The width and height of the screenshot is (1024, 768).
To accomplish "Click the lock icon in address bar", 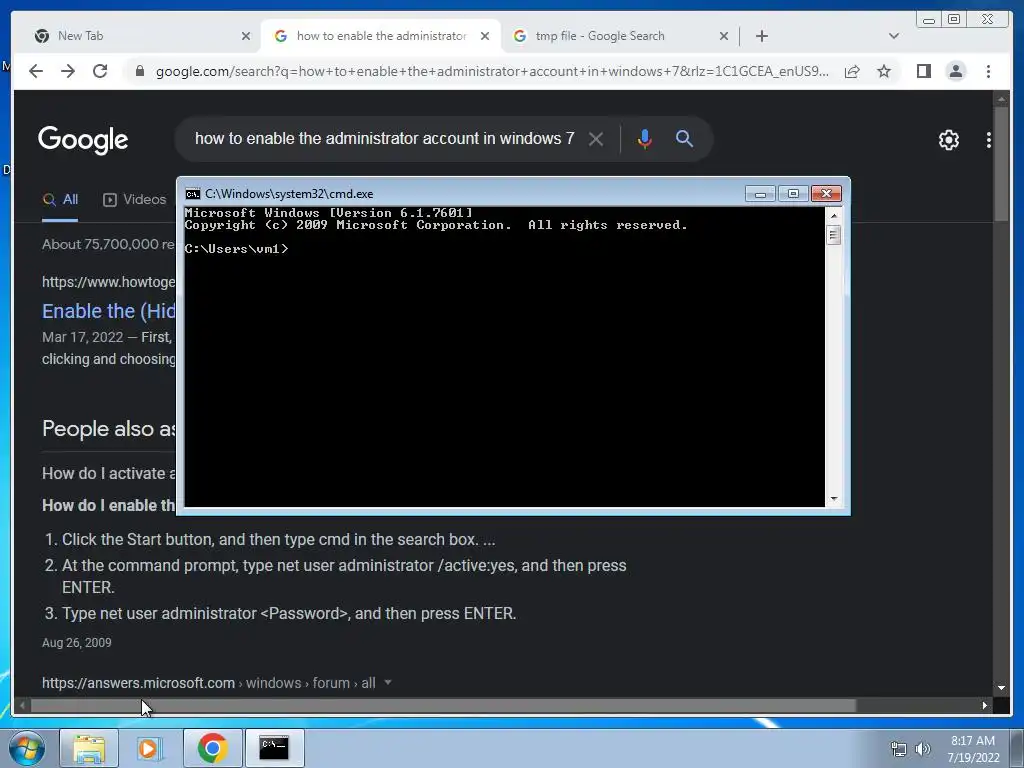I will click(139, 71).
